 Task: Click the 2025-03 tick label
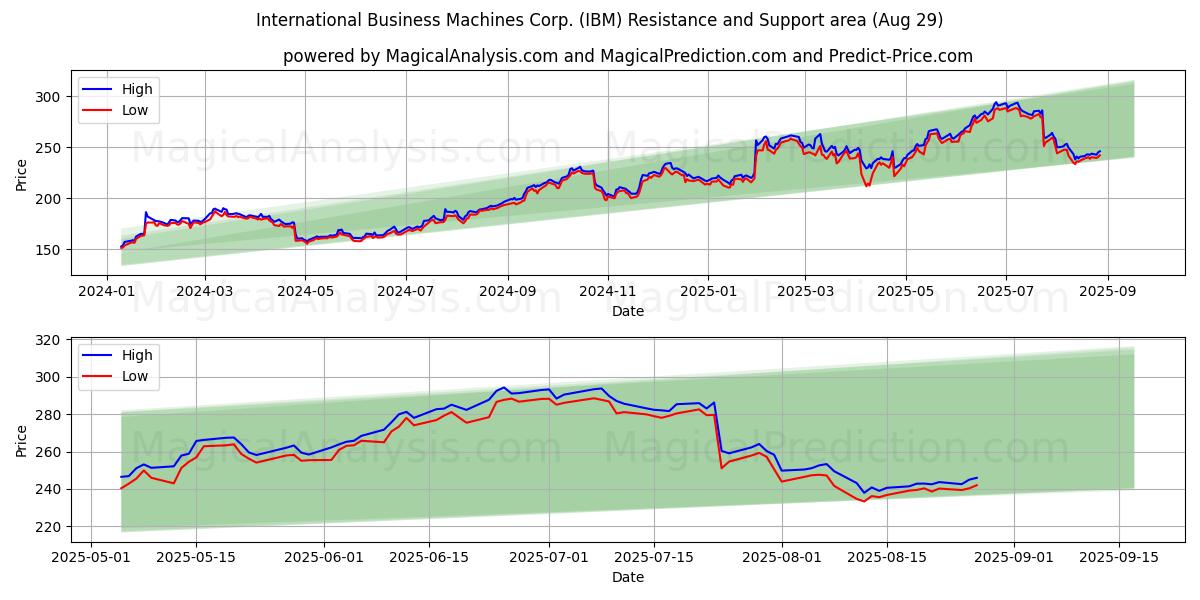tap(805, 293)
